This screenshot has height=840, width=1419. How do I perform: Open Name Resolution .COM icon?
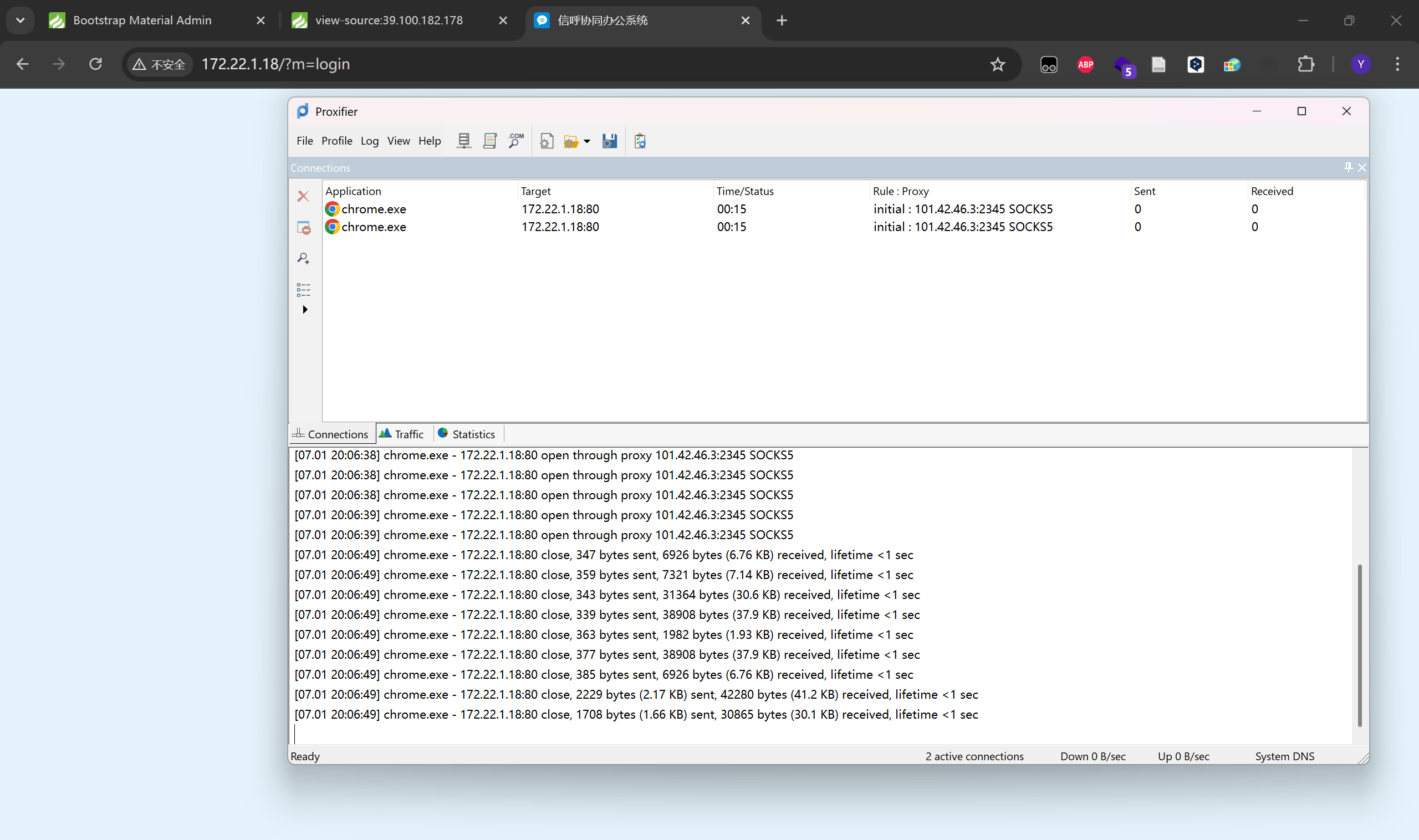click(516, 140)
